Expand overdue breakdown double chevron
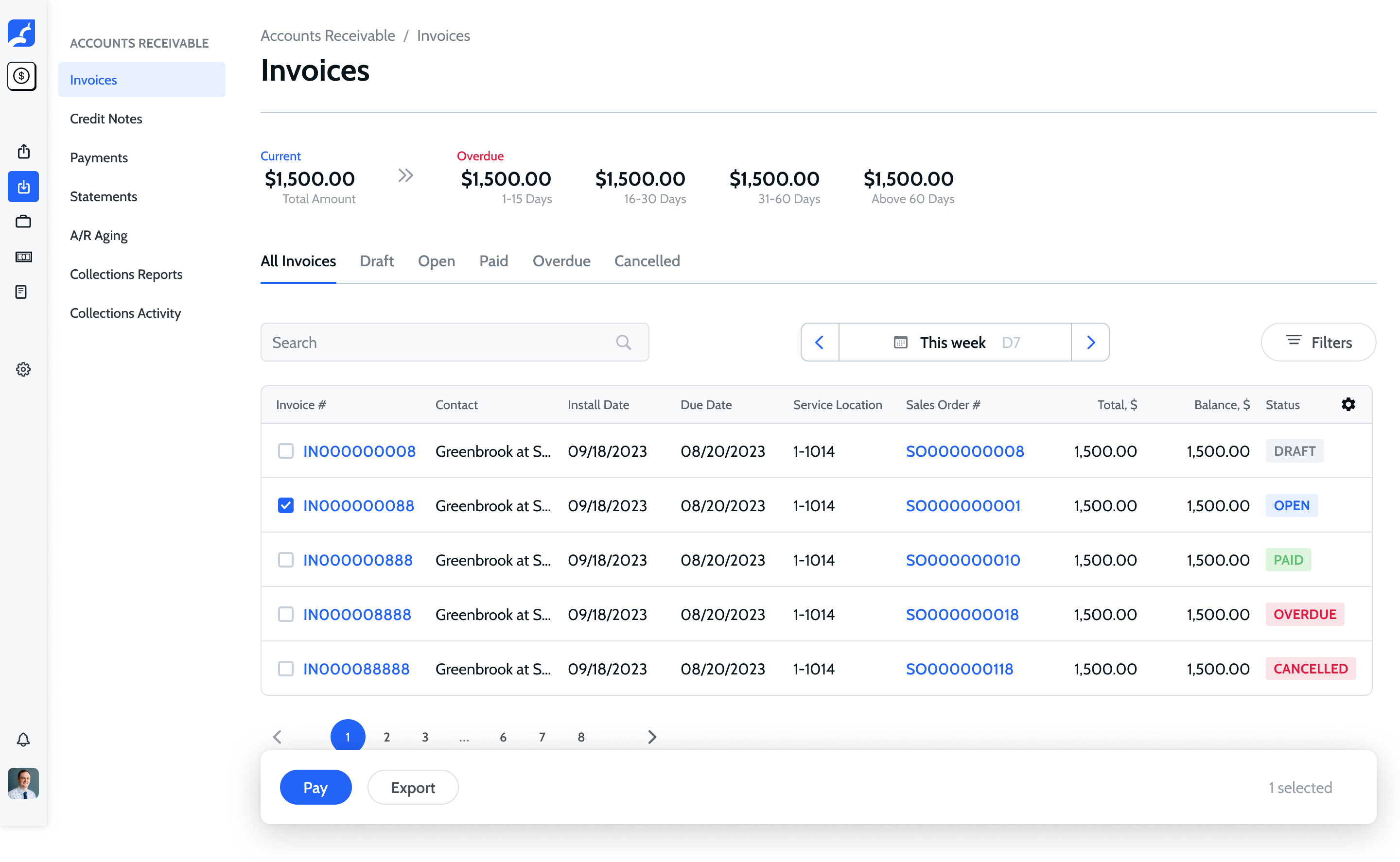This screenshot has width=1400, height=862. coord(405,175)
